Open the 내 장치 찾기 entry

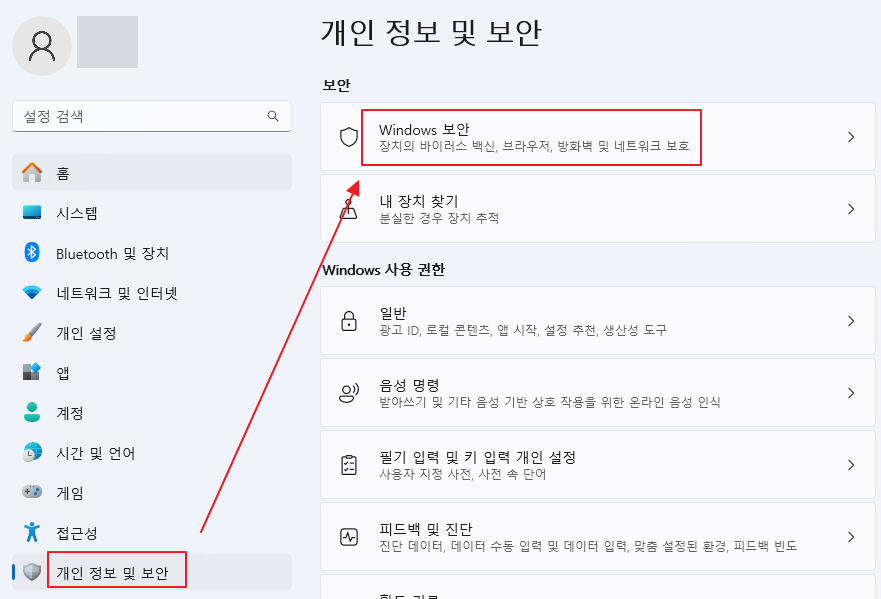tap(598, 208)
